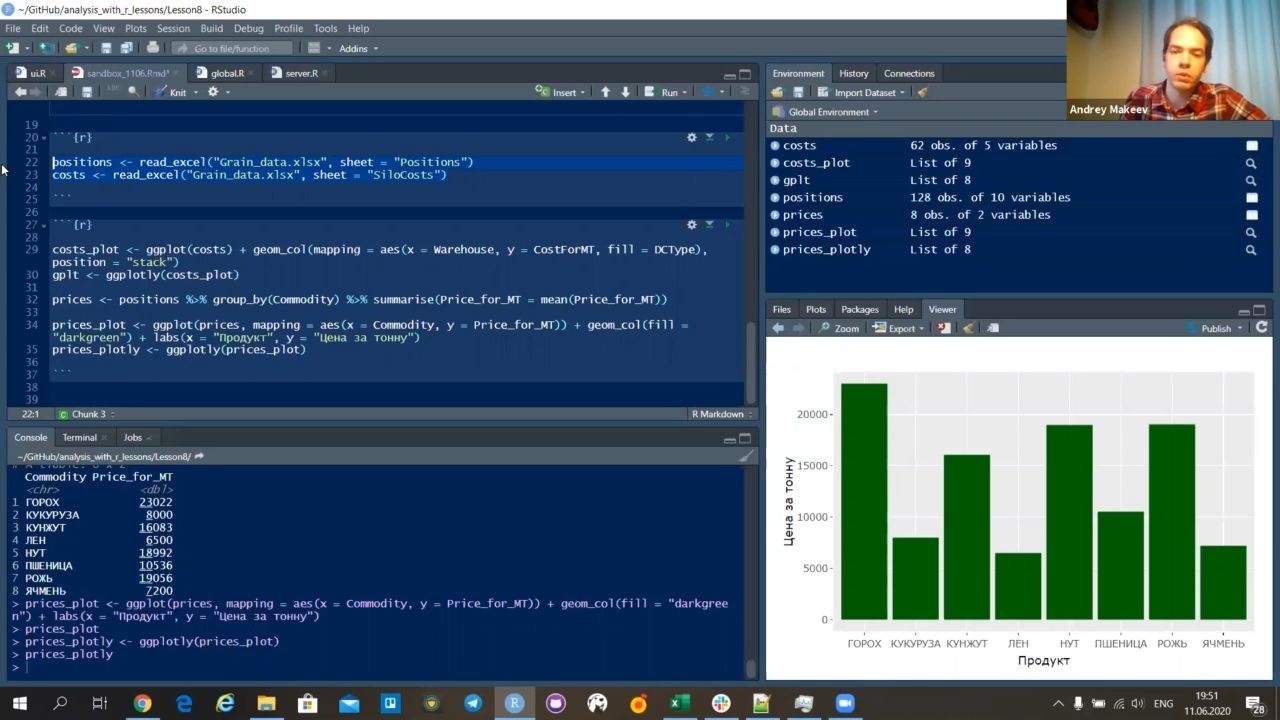Open the Session menu
This screenshot has width=1280, height=720.
173,29
